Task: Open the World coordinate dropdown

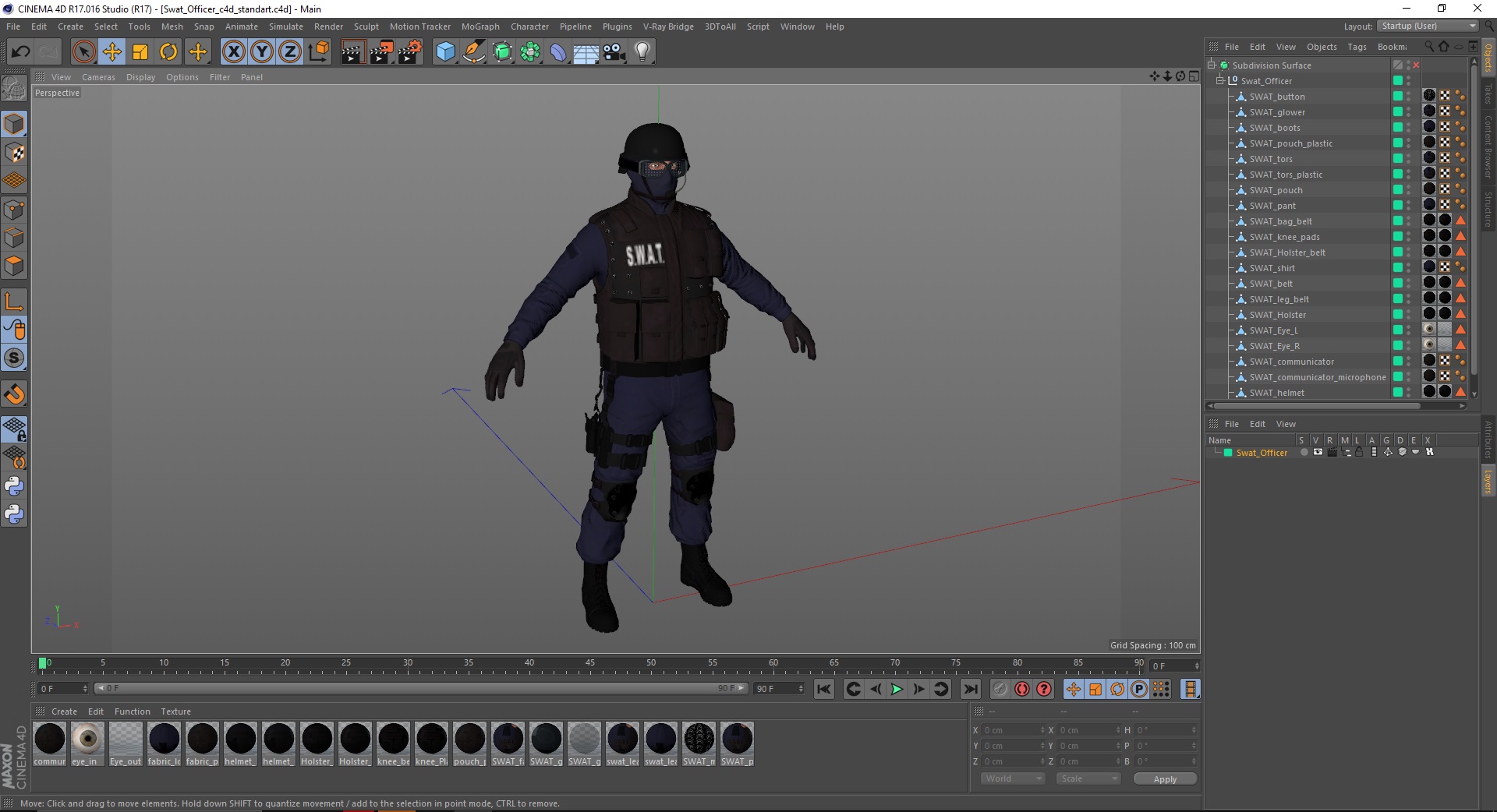Action: (1012, 778)
